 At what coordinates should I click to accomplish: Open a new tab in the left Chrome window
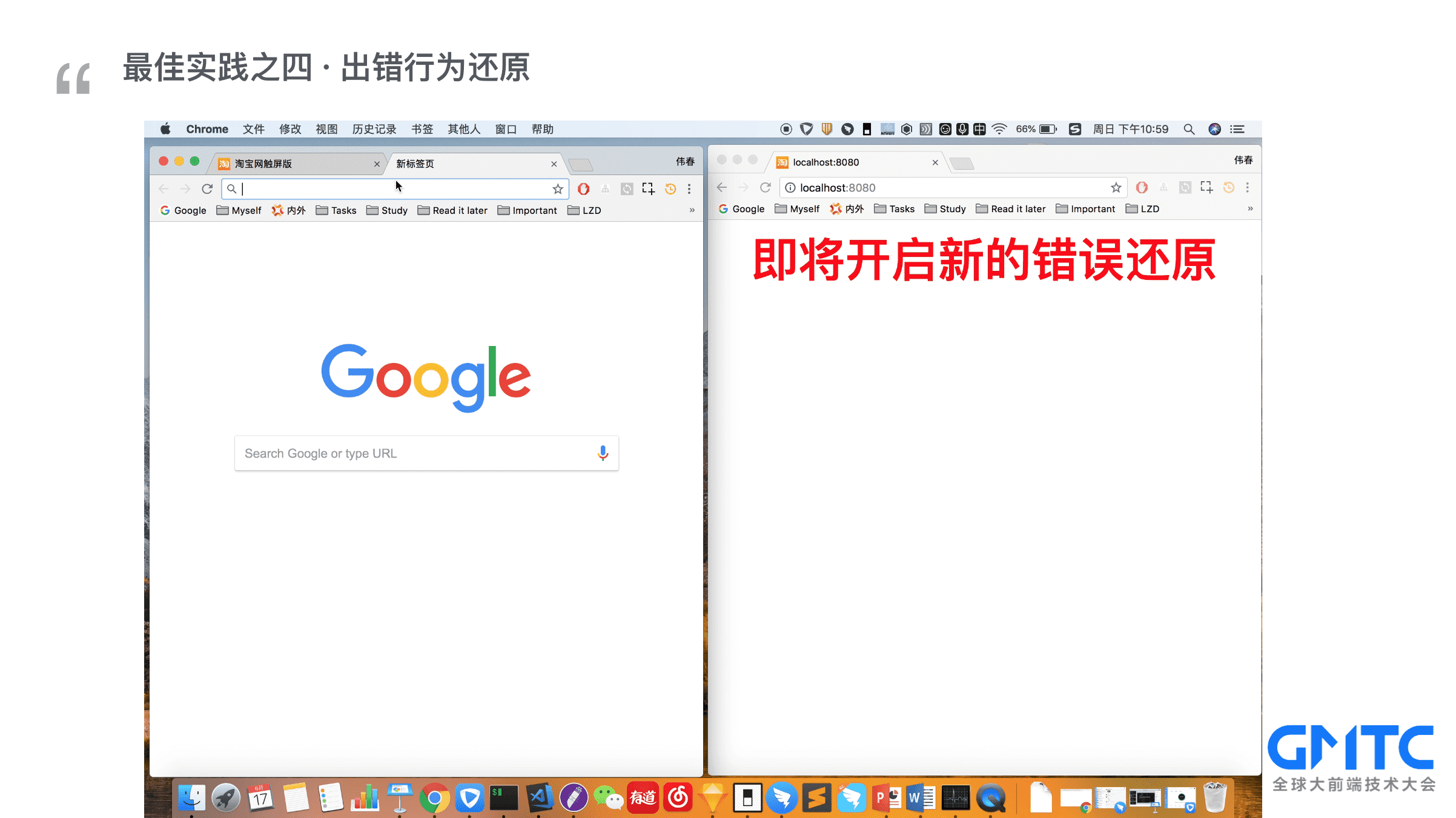click(x=581, y=165)
